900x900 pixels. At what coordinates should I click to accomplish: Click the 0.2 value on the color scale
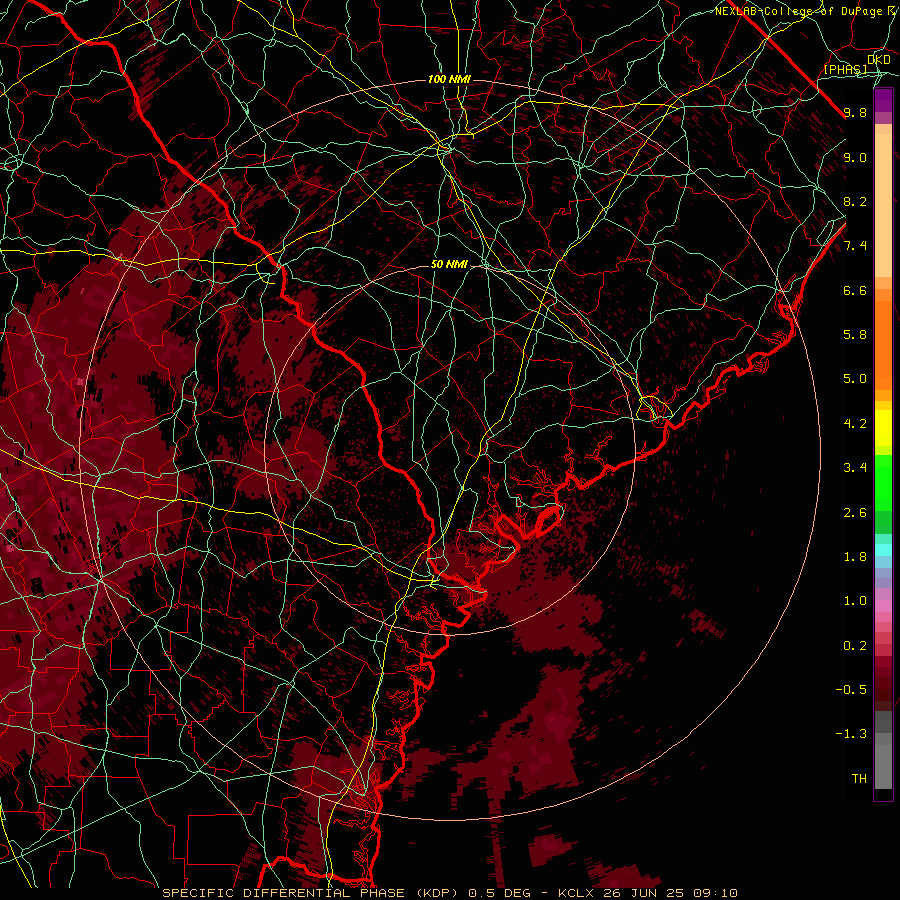pos(855,646)
